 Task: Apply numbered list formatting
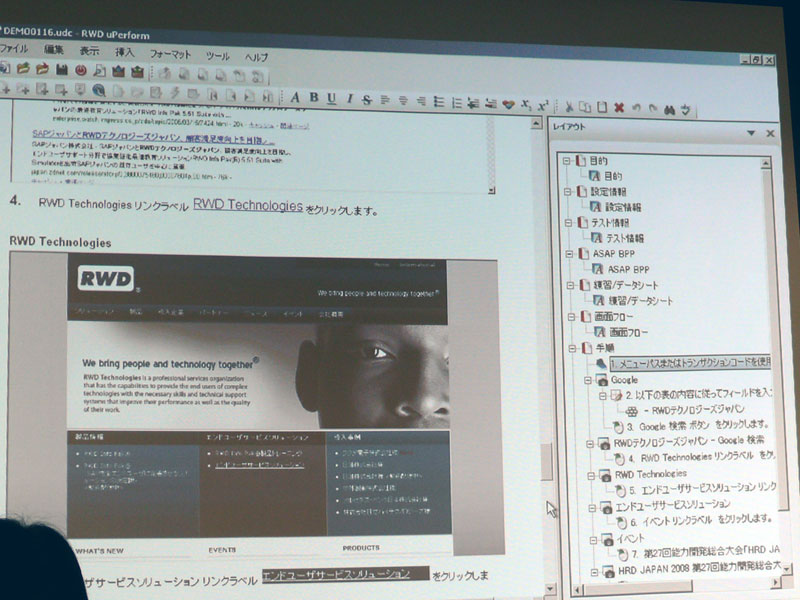(457, 102)
